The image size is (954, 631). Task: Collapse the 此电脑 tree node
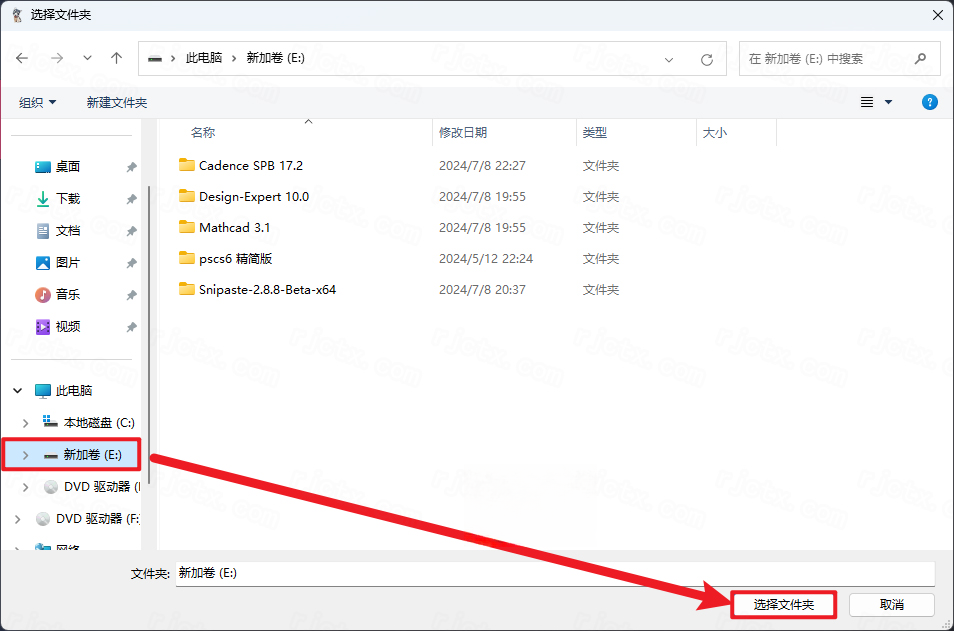coord(18,391)
